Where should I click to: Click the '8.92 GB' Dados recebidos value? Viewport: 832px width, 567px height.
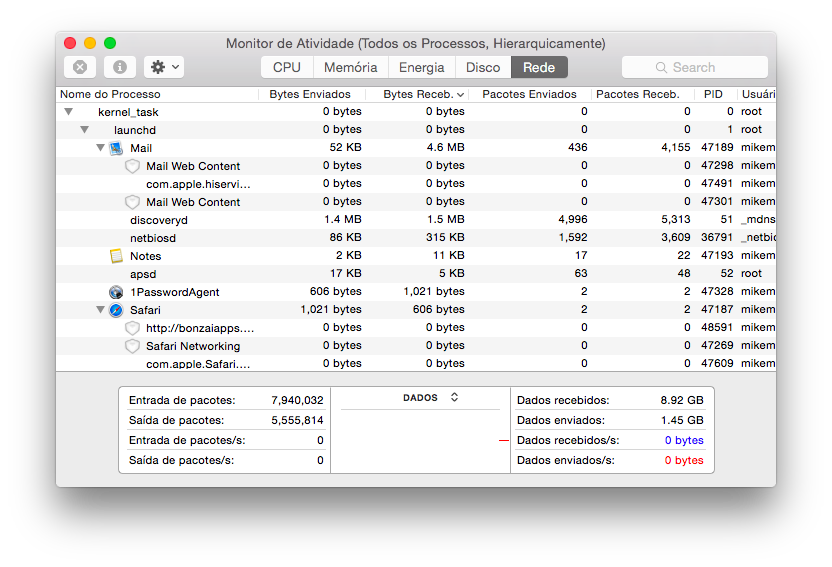682,400
